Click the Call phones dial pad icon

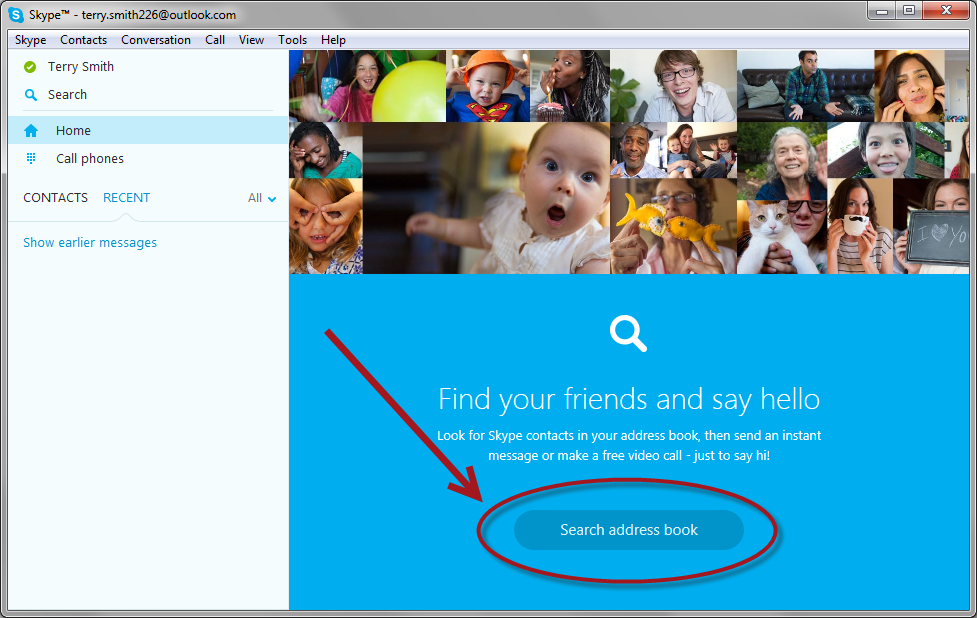tap(31, 158)
